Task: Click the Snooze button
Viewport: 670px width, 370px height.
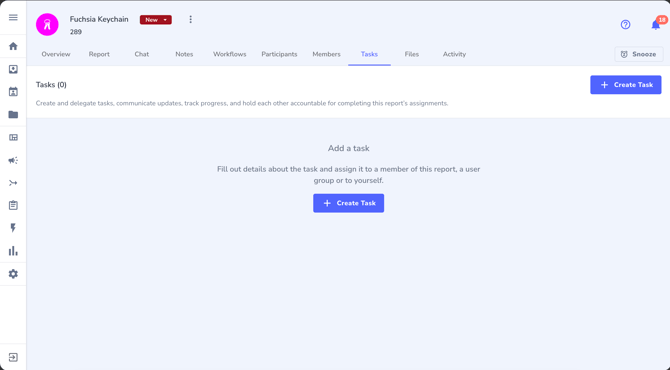Action: [639, 54]
